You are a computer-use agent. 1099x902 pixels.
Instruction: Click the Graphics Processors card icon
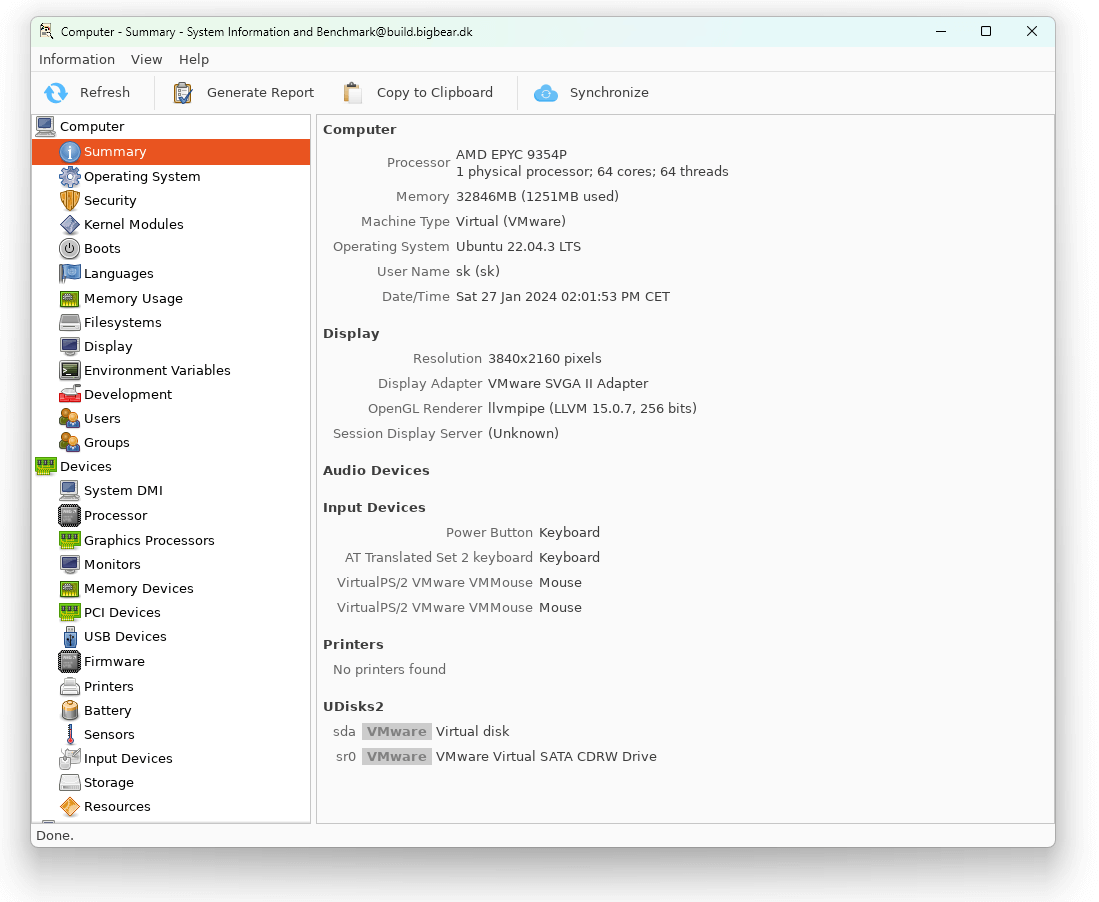tap(69, 540)
